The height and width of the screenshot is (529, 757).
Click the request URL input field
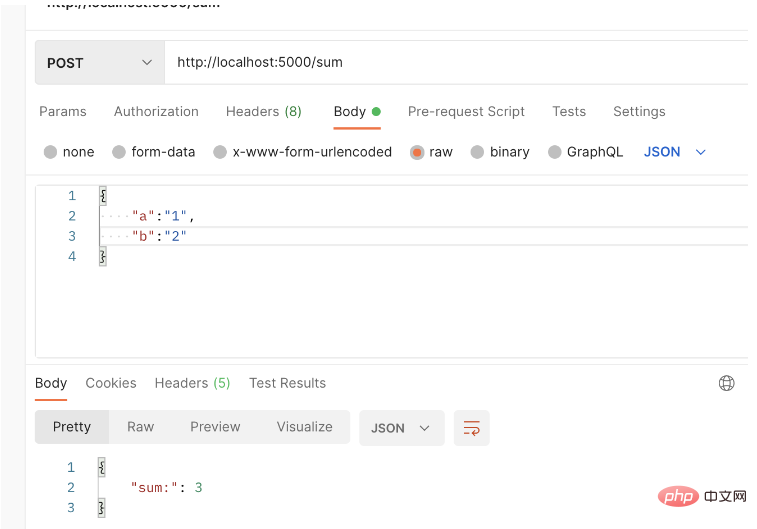[456, 63]
